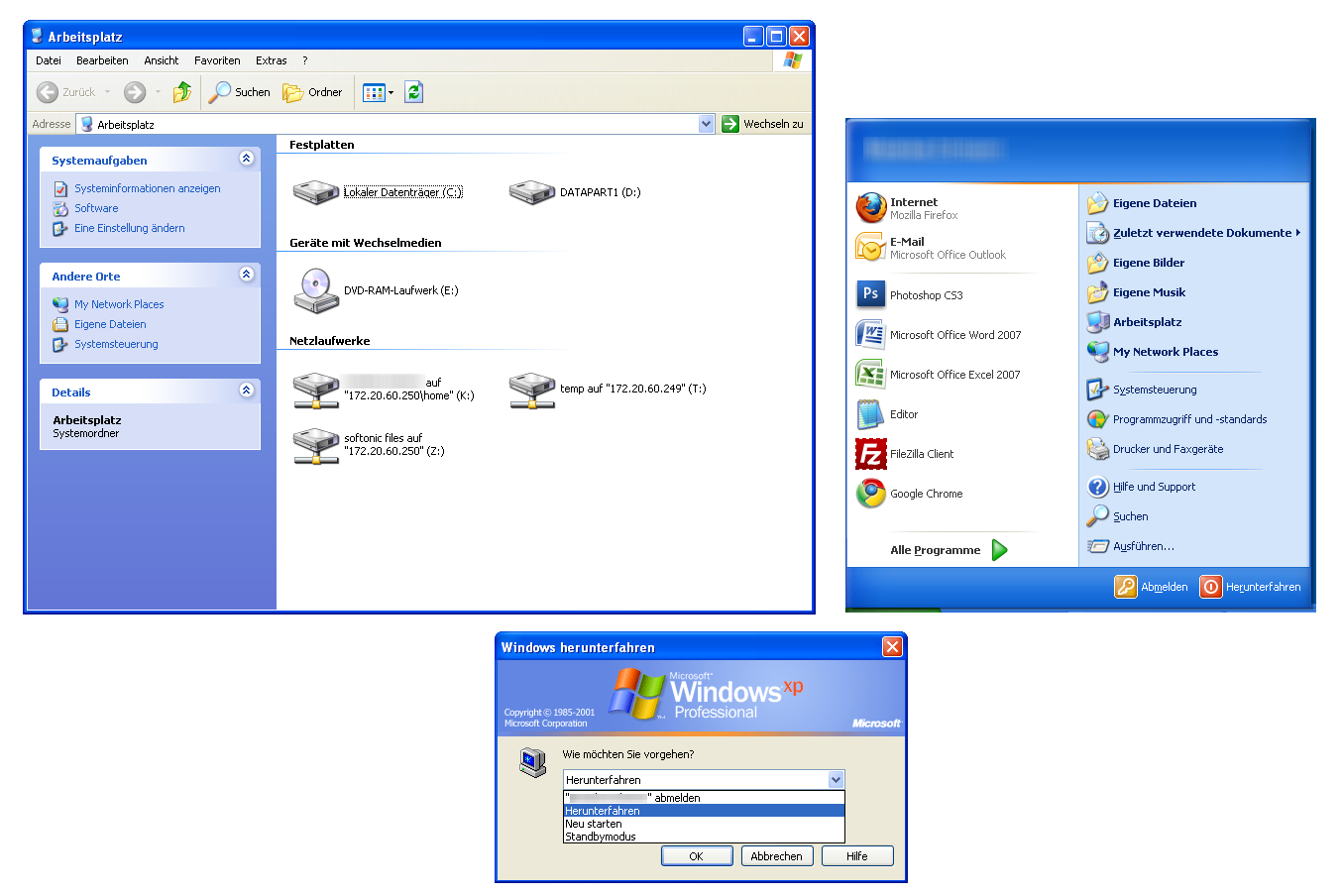This screenshot has width=1341, height=896.
Task: Select the home (K:) network drive icon
Action: coord(316,391)
